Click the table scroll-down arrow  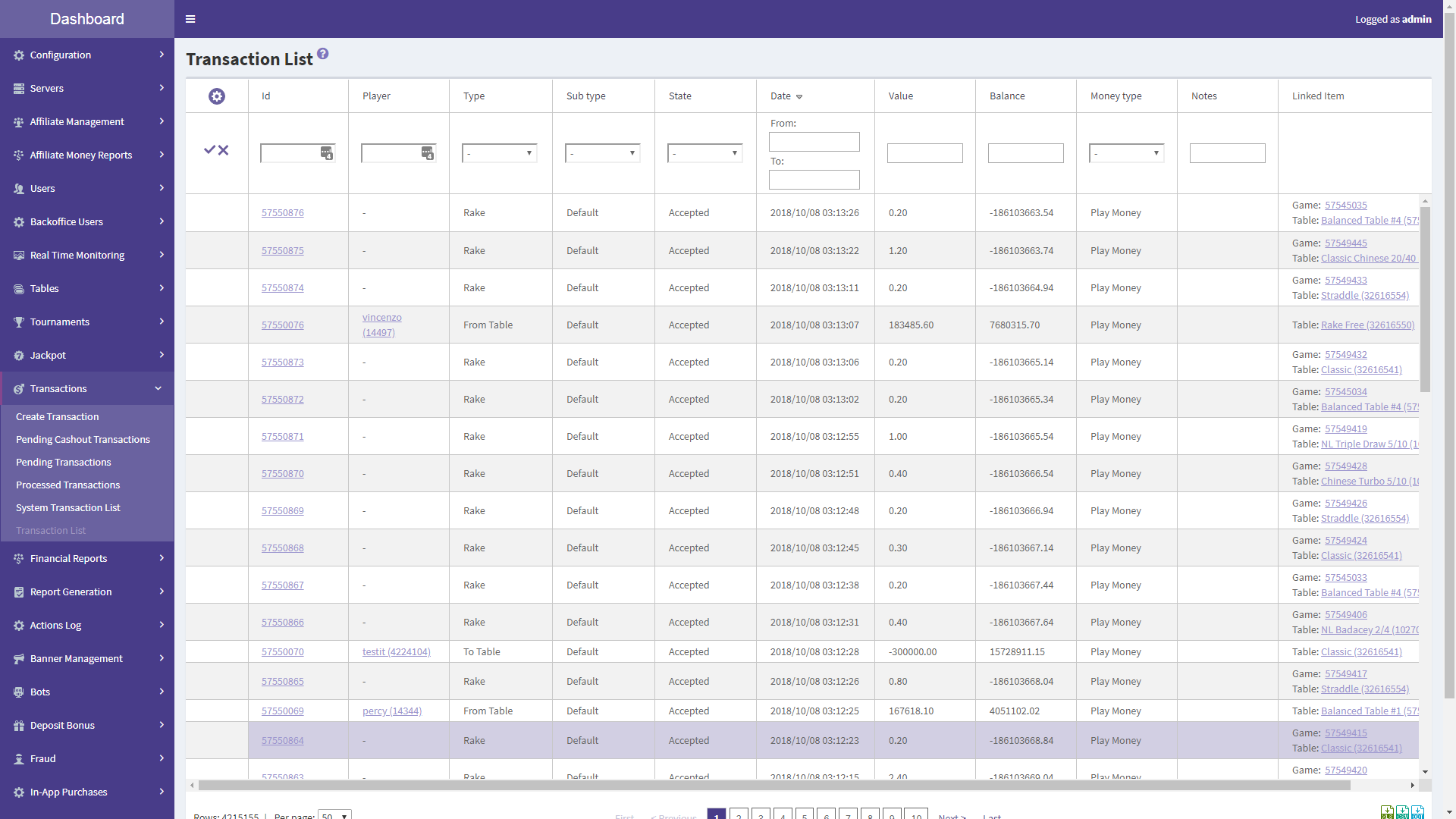(1425, 771)
